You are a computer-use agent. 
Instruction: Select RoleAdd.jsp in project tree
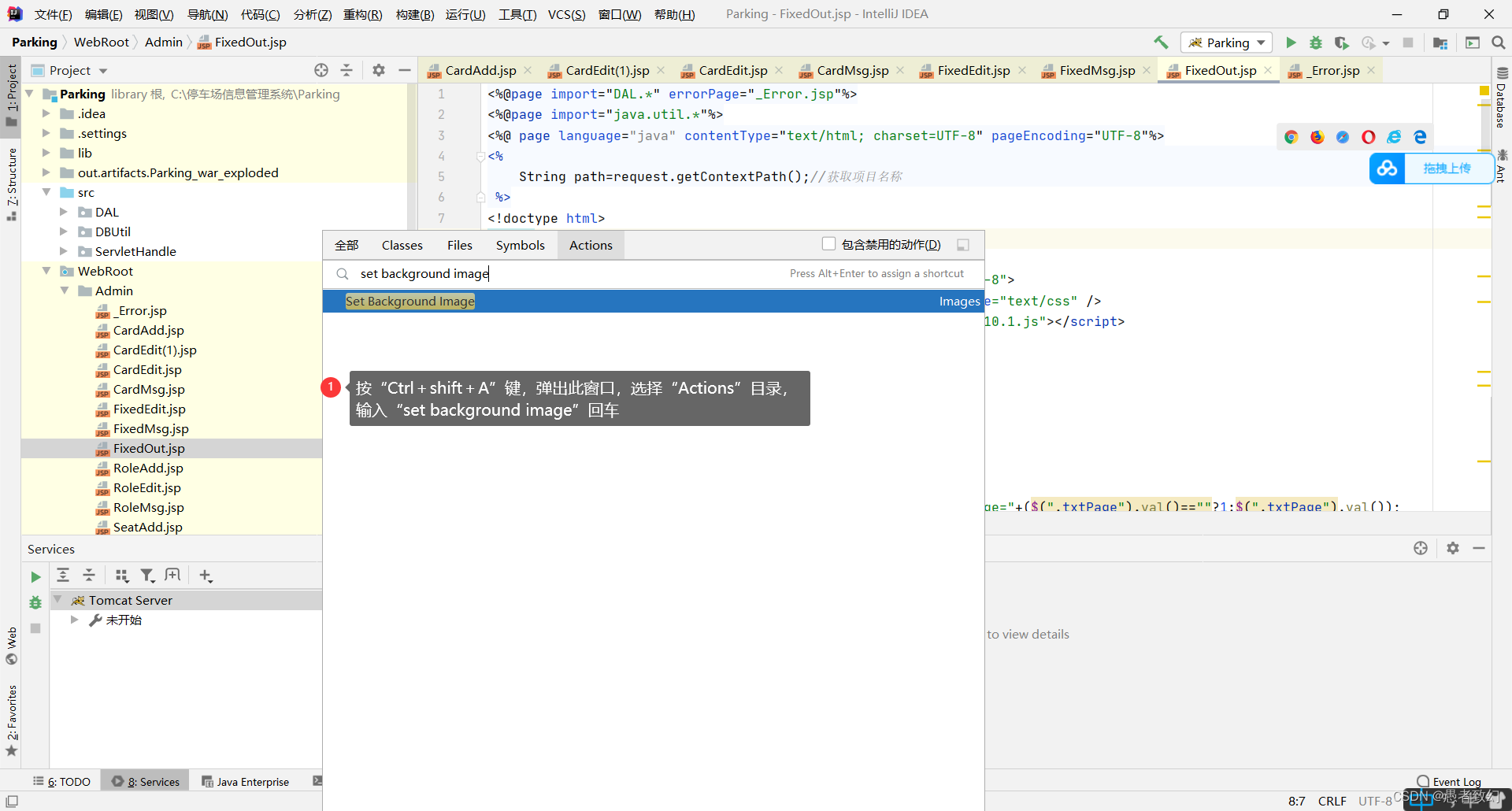(x=147, y=468)
